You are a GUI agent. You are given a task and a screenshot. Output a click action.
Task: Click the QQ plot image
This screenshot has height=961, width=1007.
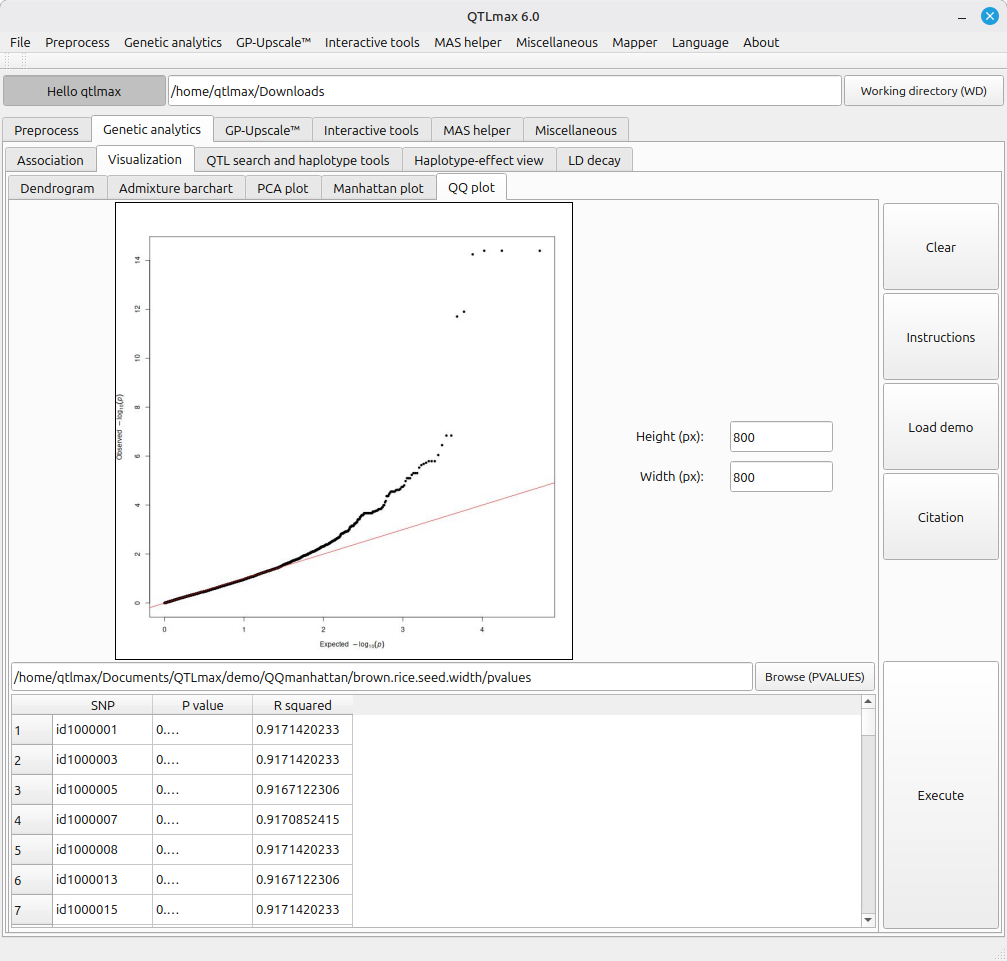click(x=344, y=431)
